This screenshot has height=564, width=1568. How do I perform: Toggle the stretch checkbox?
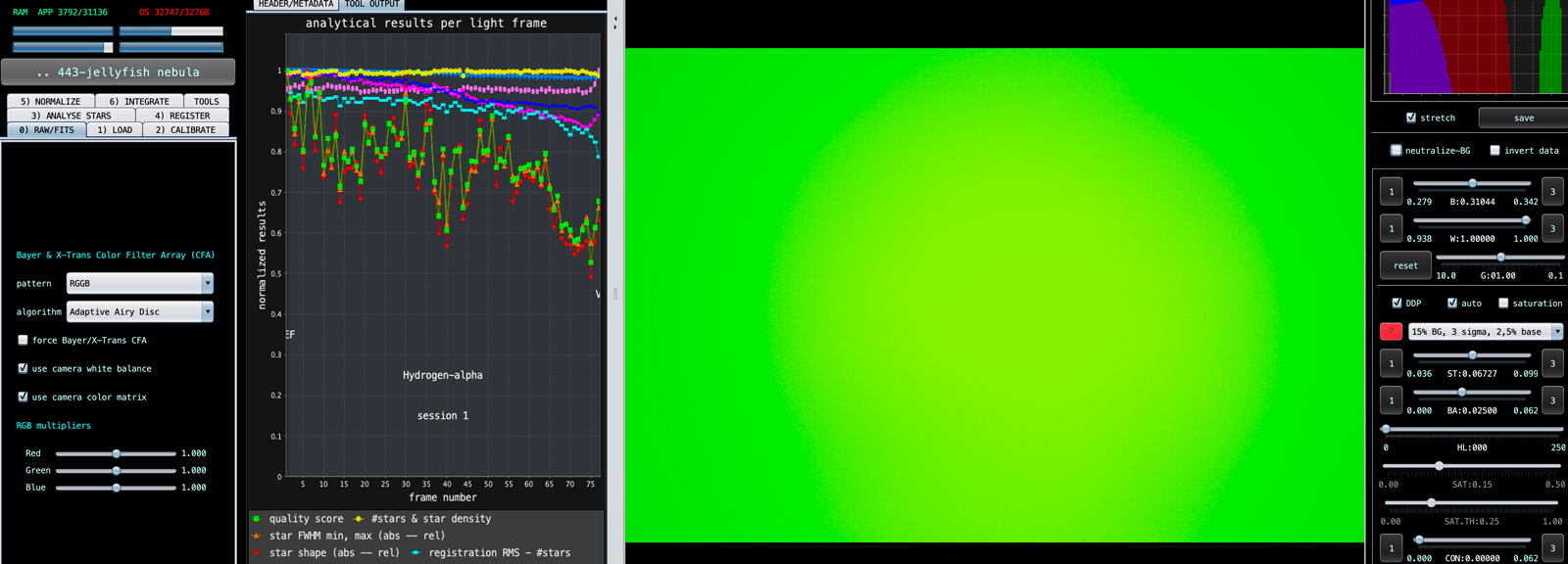coord(1411,117)
